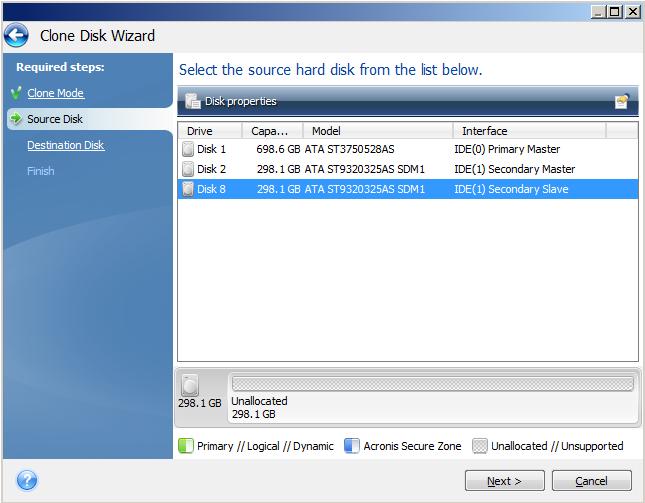Click the green checkmark next to Clone Mode
Viewport: 645px width, 503px height.
[16, 93]
